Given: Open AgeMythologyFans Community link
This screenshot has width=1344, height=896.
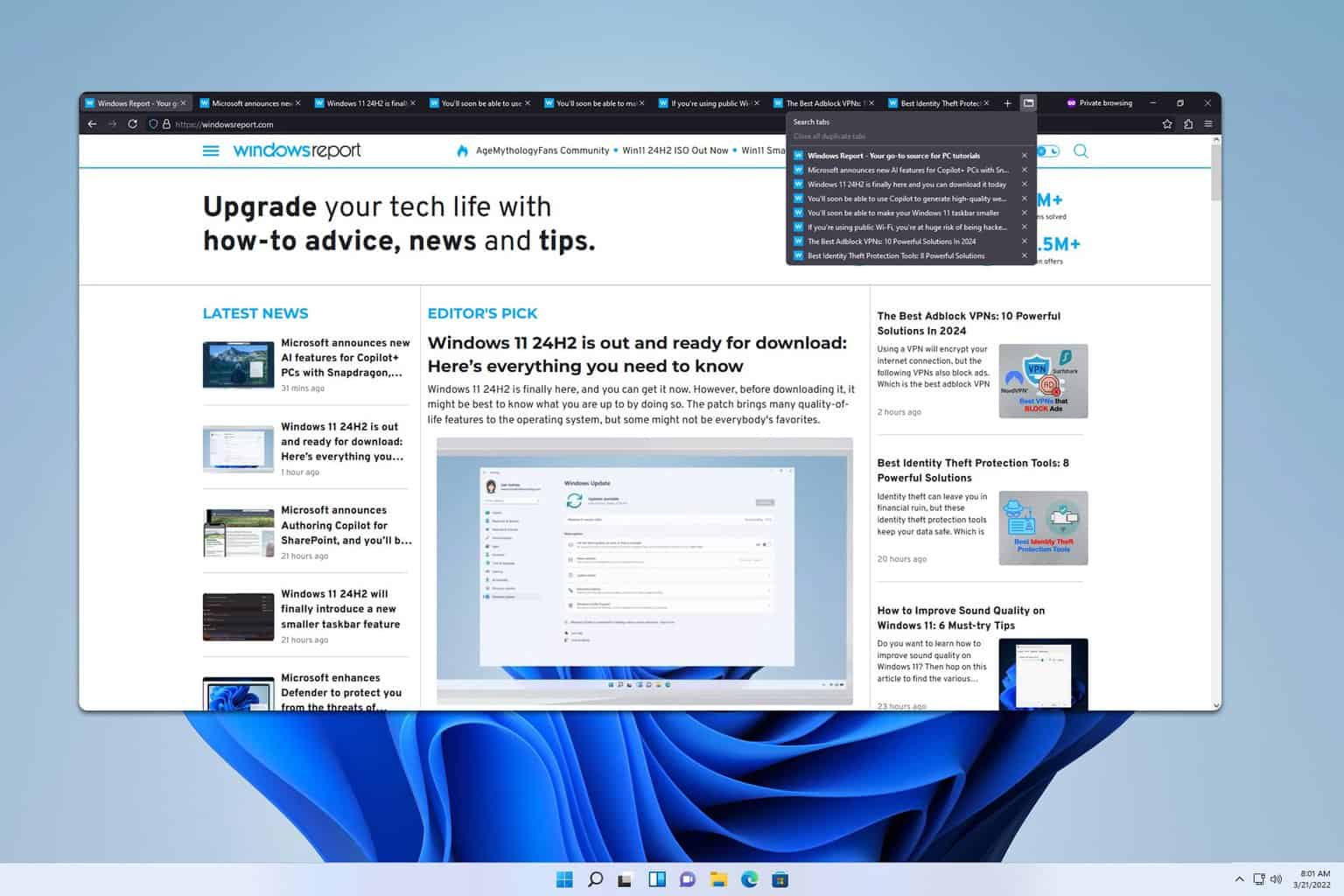Looking at the screenshot, I should point(542,150).
